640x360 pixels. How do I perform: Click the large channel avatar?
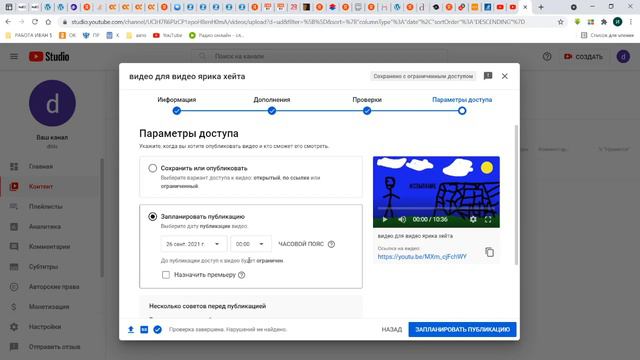tap(52, 103)
